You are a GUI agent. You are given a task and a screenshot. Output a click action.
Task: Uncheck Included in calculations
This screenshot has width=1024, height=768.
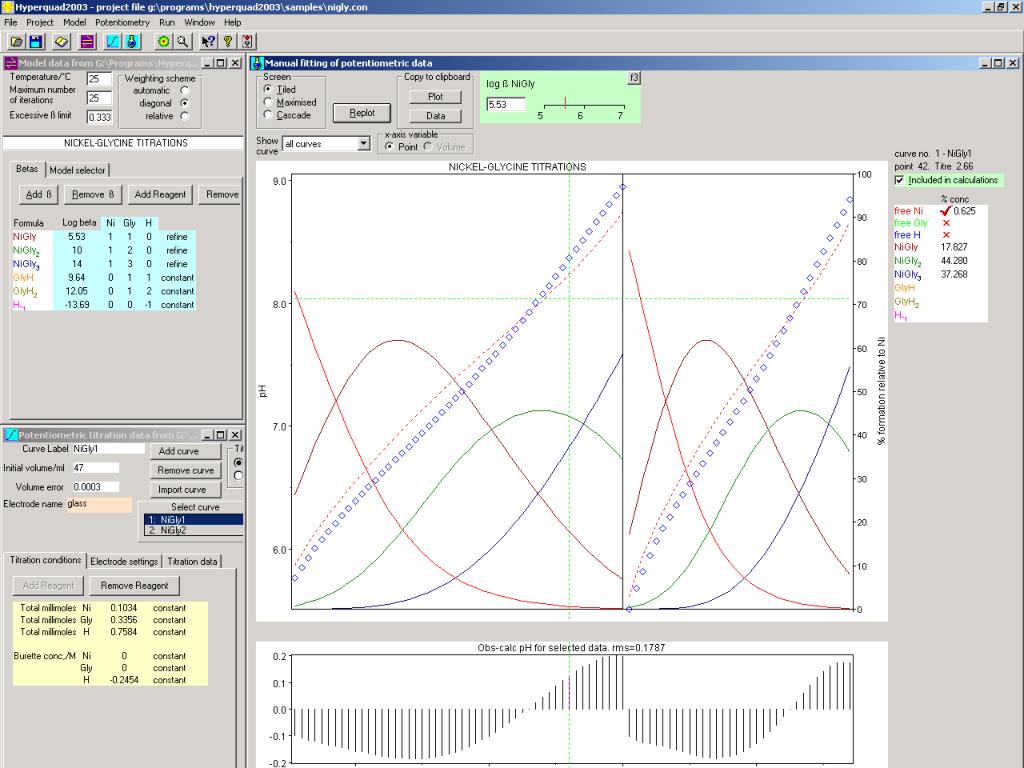point(899,180)
